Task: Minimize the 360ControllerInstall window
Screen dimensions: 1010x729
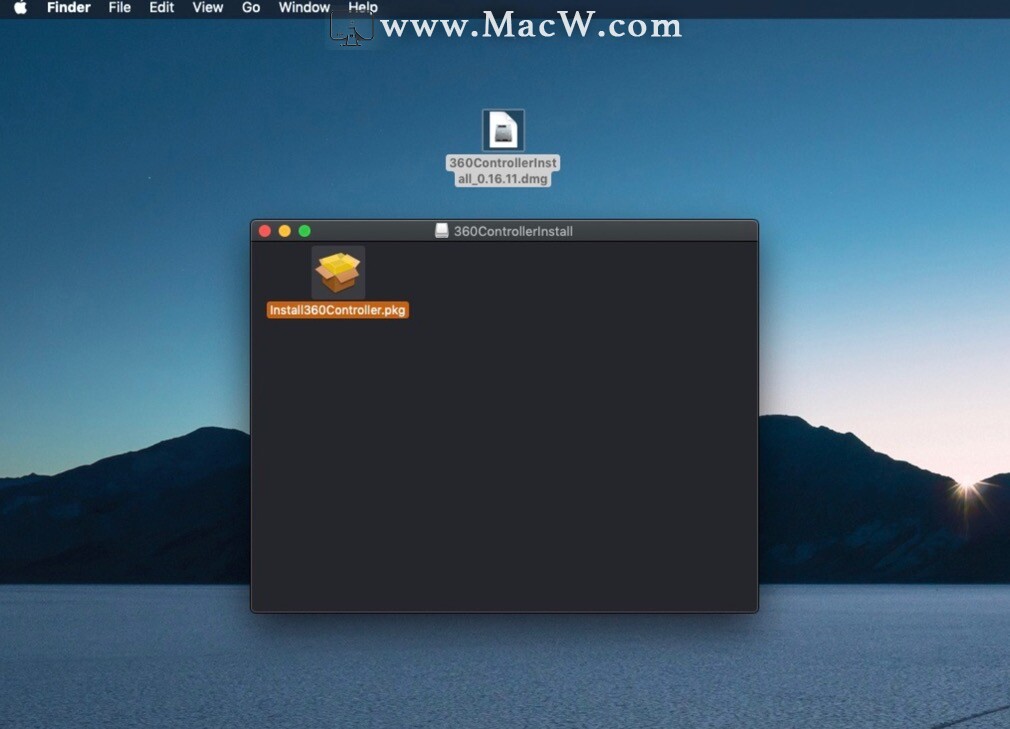Action: point(285,231)
